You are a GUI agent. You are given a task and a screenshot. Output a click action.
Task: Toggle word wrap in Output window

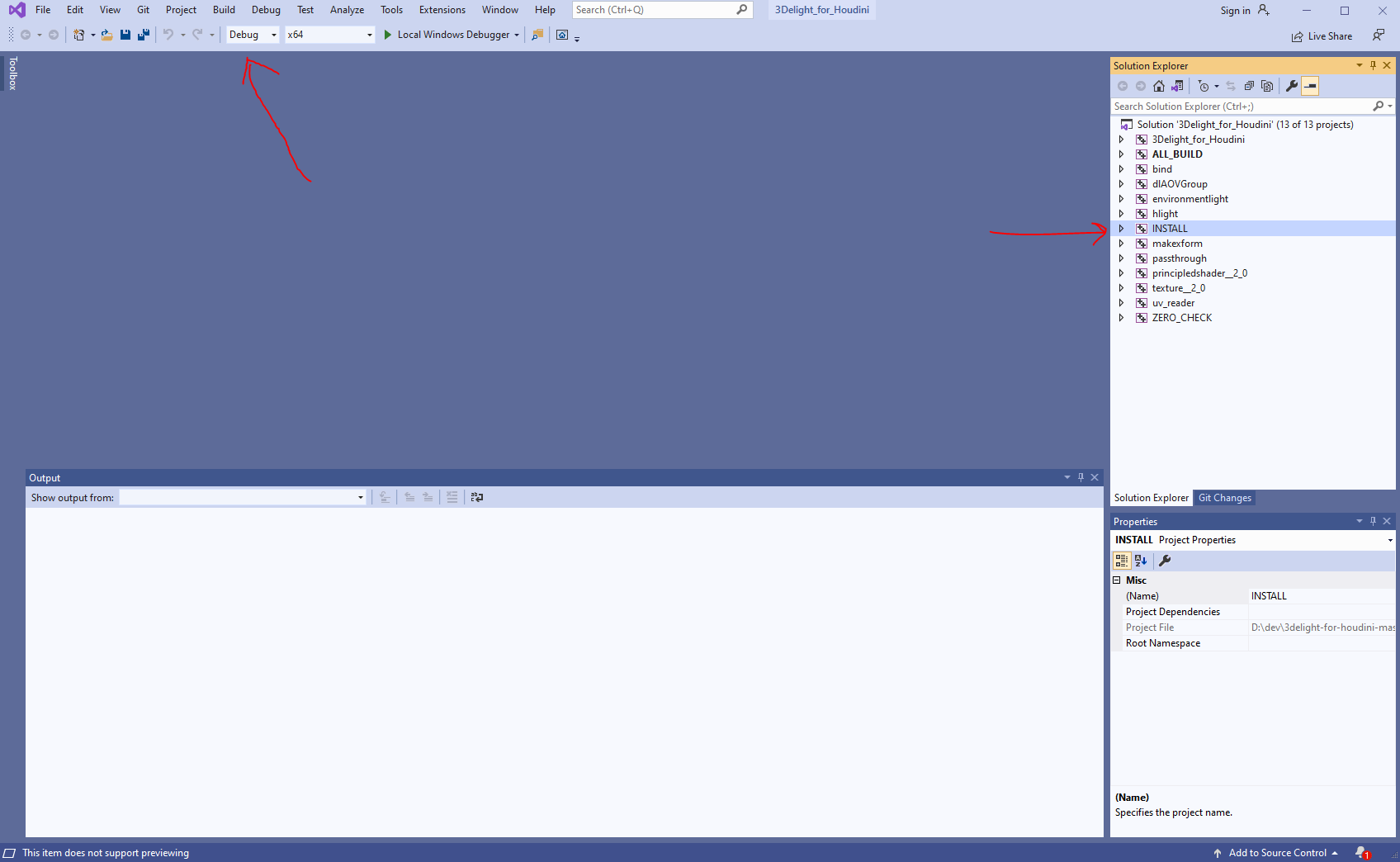point(476,497)
